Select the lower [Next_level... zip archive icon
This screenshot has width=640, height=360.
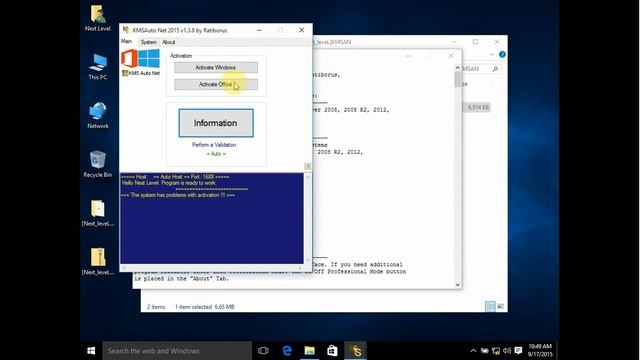[x=98, y=262]
